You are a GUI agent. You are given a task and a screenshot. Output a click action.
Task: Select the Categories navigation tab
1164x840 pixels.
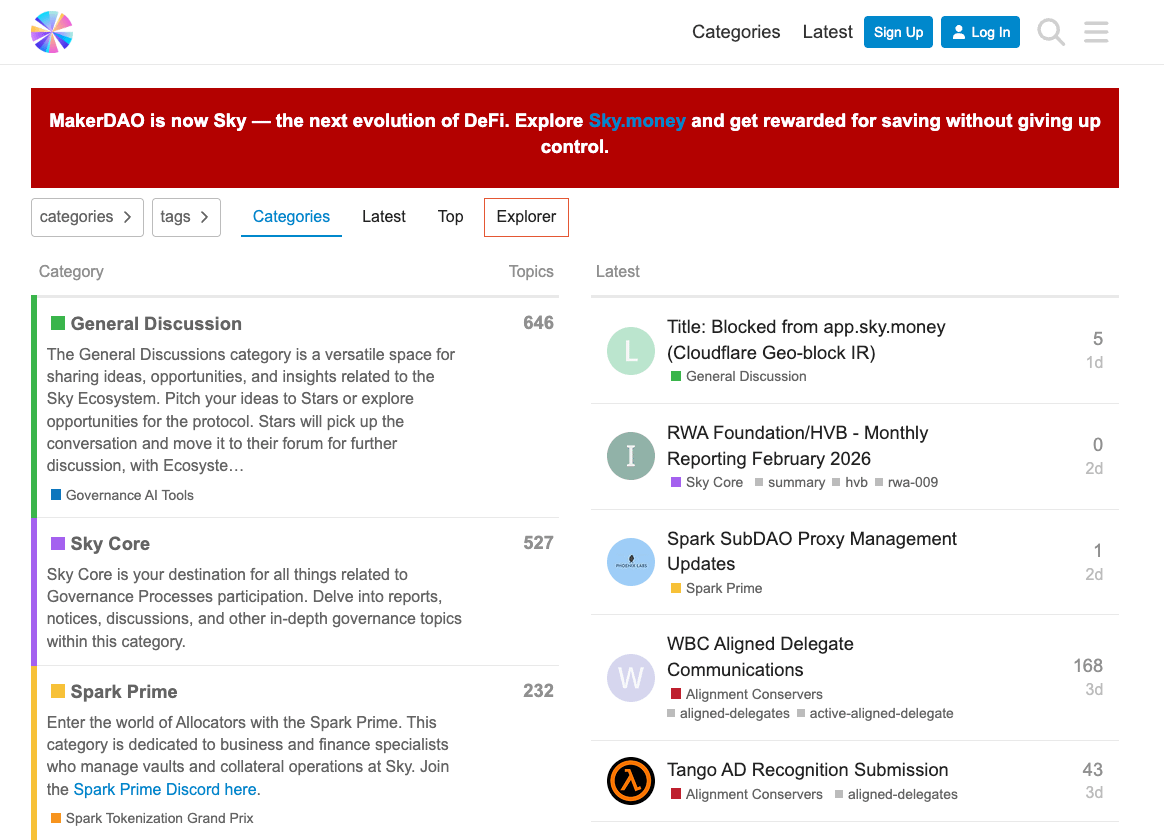point(291,217)
